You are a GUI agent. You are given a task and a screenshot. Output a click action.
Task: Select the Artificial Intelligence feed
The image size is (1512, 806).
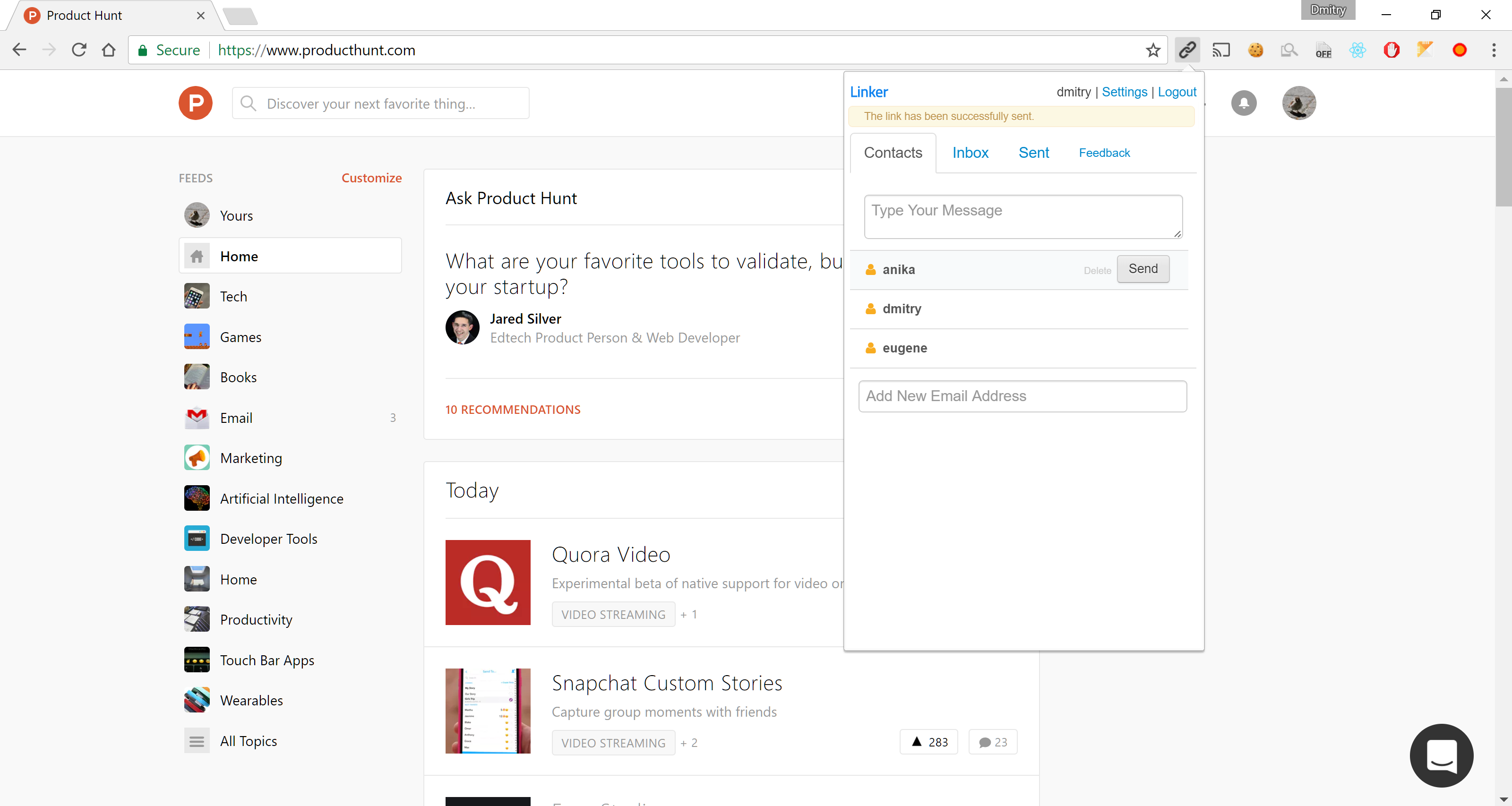[x=281, y=498]
